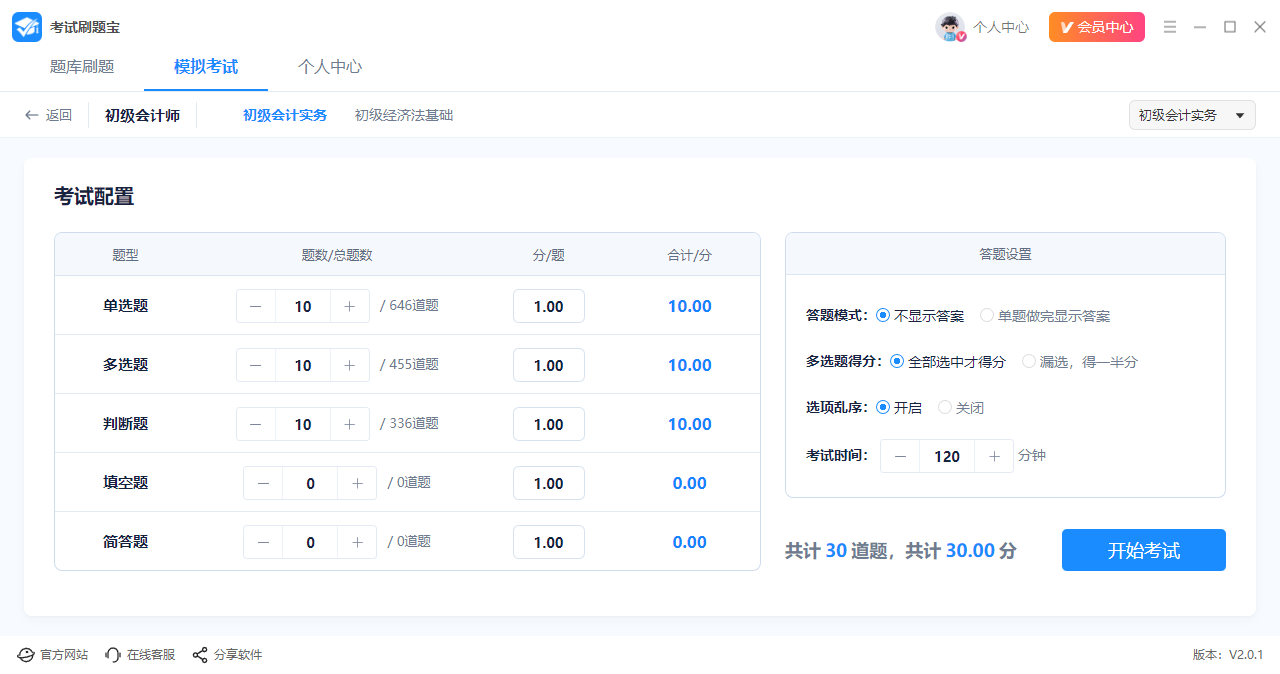Go back using 返回 link
This screenshot has height=674, width=1280.
tap(59, 115)
